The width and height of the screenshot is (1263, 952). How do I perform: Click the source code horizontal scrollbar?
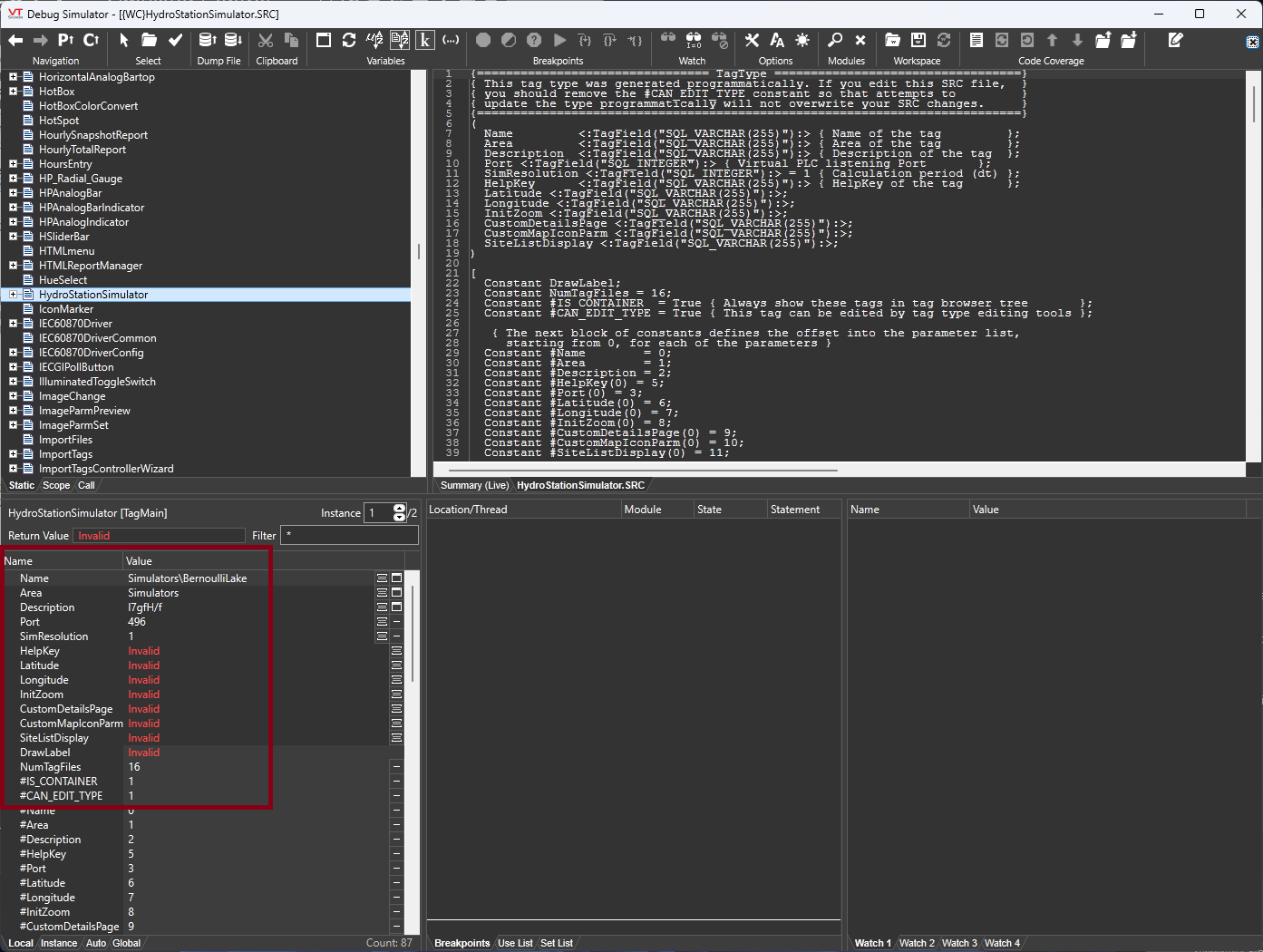[x=635, y=471]
